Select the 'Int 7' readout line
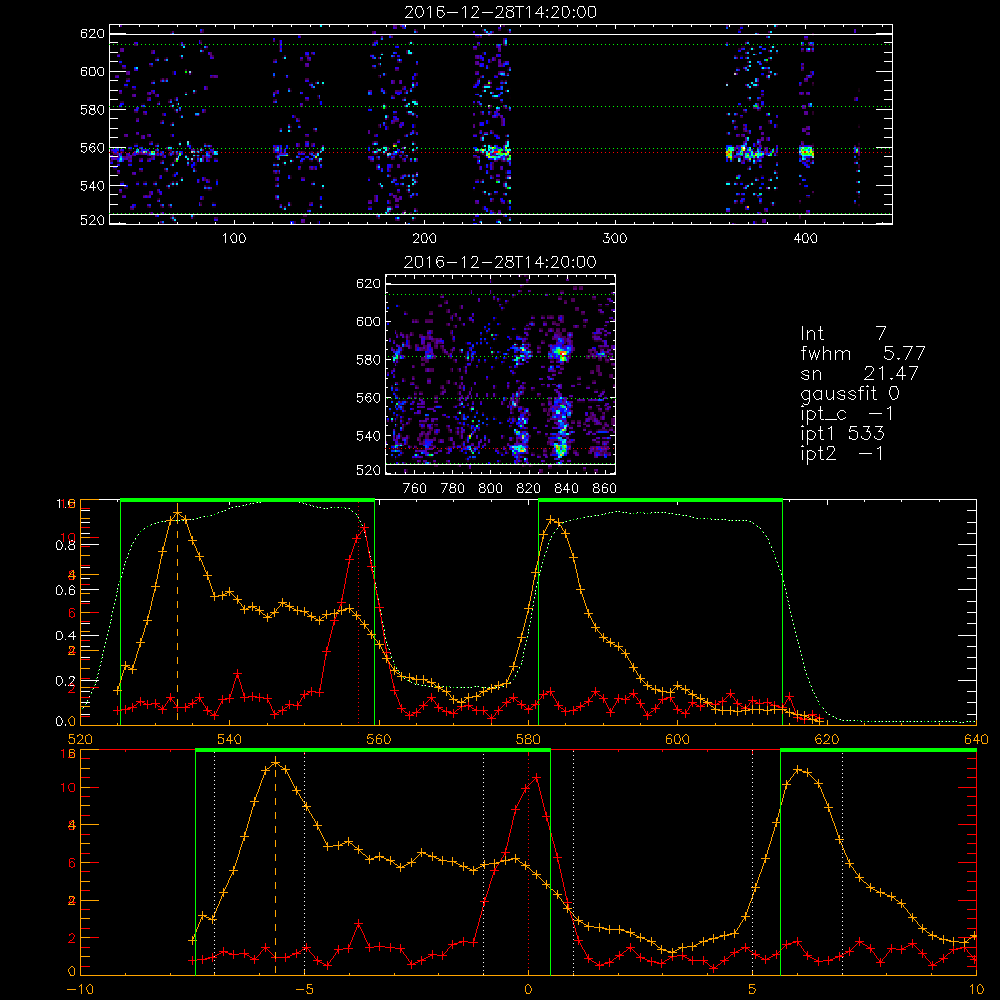 click(x=843, y=334)
